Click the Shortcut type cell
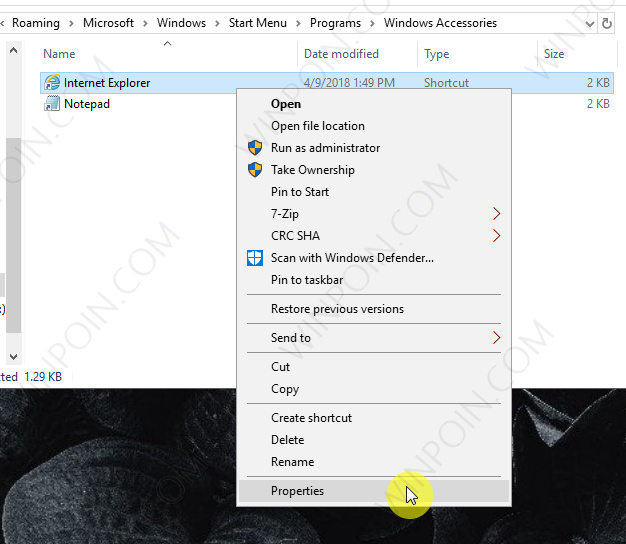The height and width of the screenshot is (544, 626). point(446,83)
